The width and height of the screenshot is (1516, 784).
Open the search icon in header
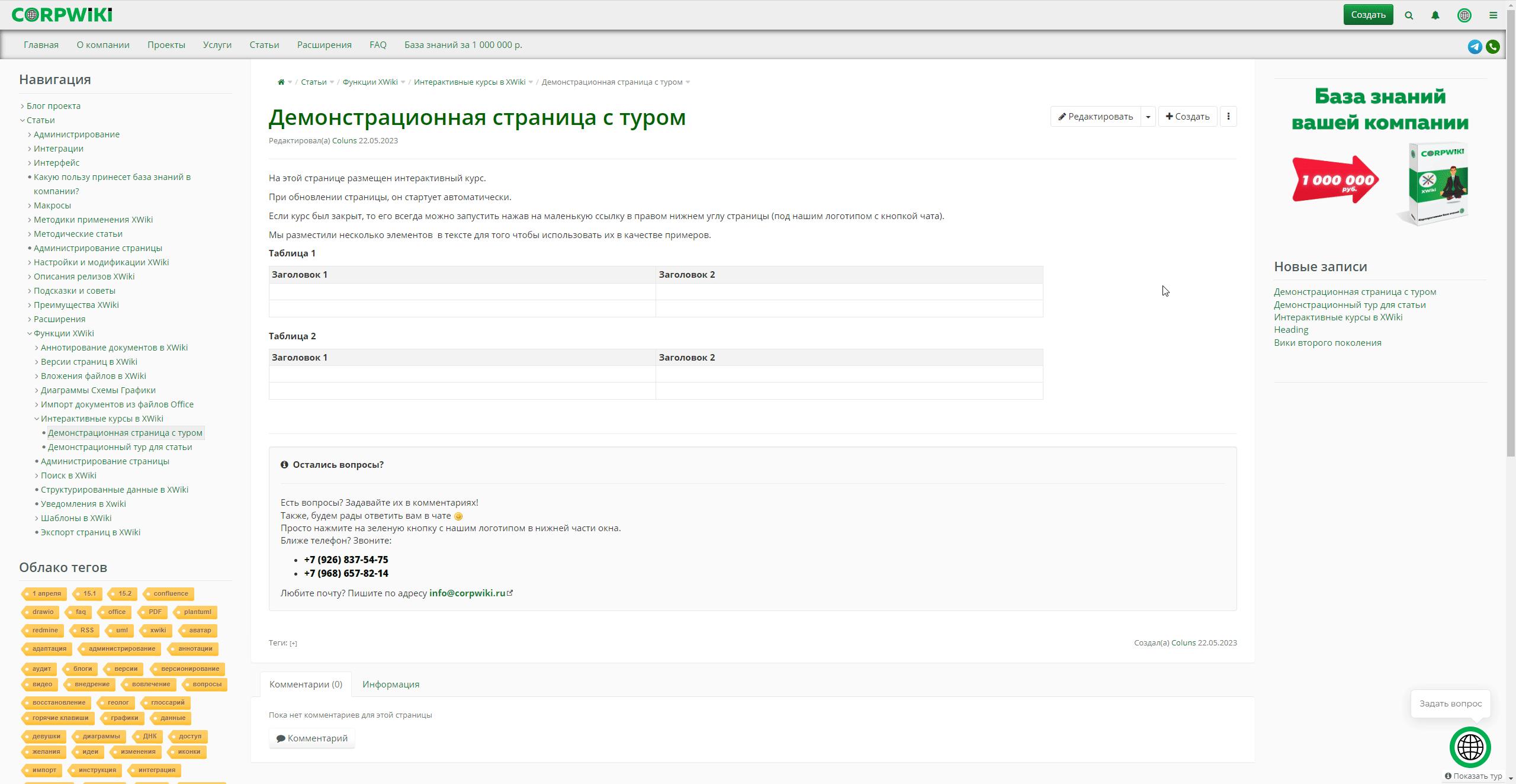(1409, 15)
